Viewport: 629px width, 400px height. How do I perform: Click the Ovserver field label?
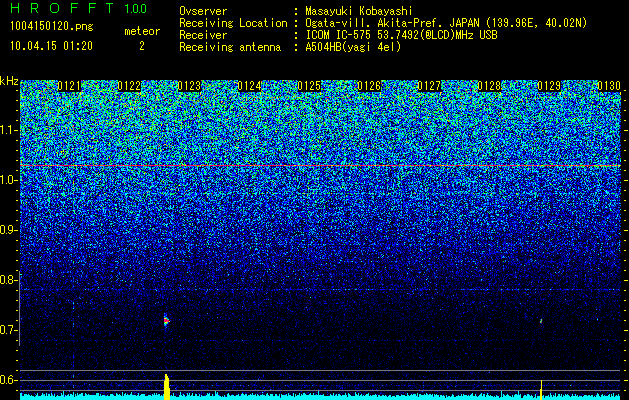tap(203, 11)
